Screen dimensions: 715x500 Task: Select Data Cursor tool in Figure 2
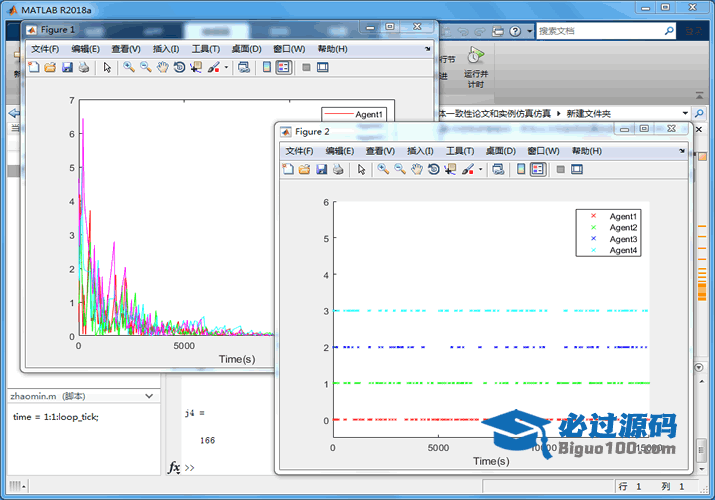coord(451,170)
